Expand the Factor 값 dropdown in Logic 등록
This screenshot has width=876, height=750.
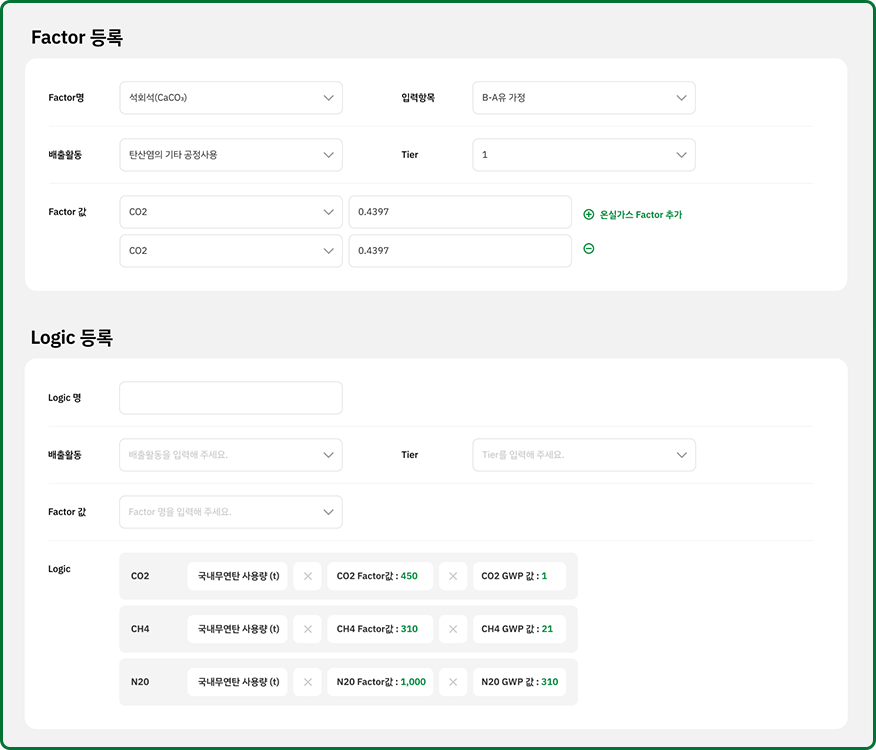(230, 512)
